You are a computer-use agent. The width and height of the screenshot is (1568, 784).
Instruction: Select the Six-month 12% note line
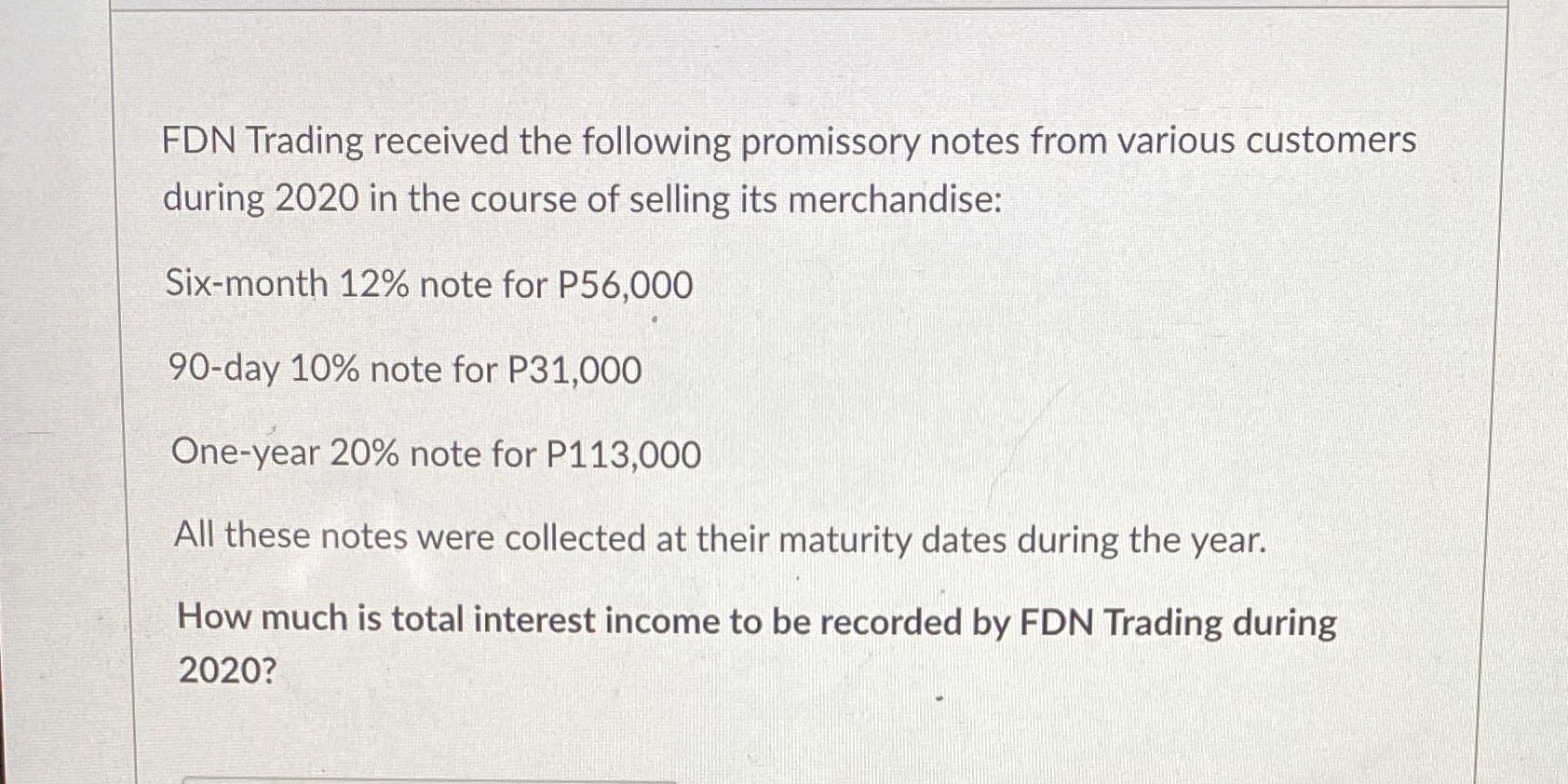429,284
